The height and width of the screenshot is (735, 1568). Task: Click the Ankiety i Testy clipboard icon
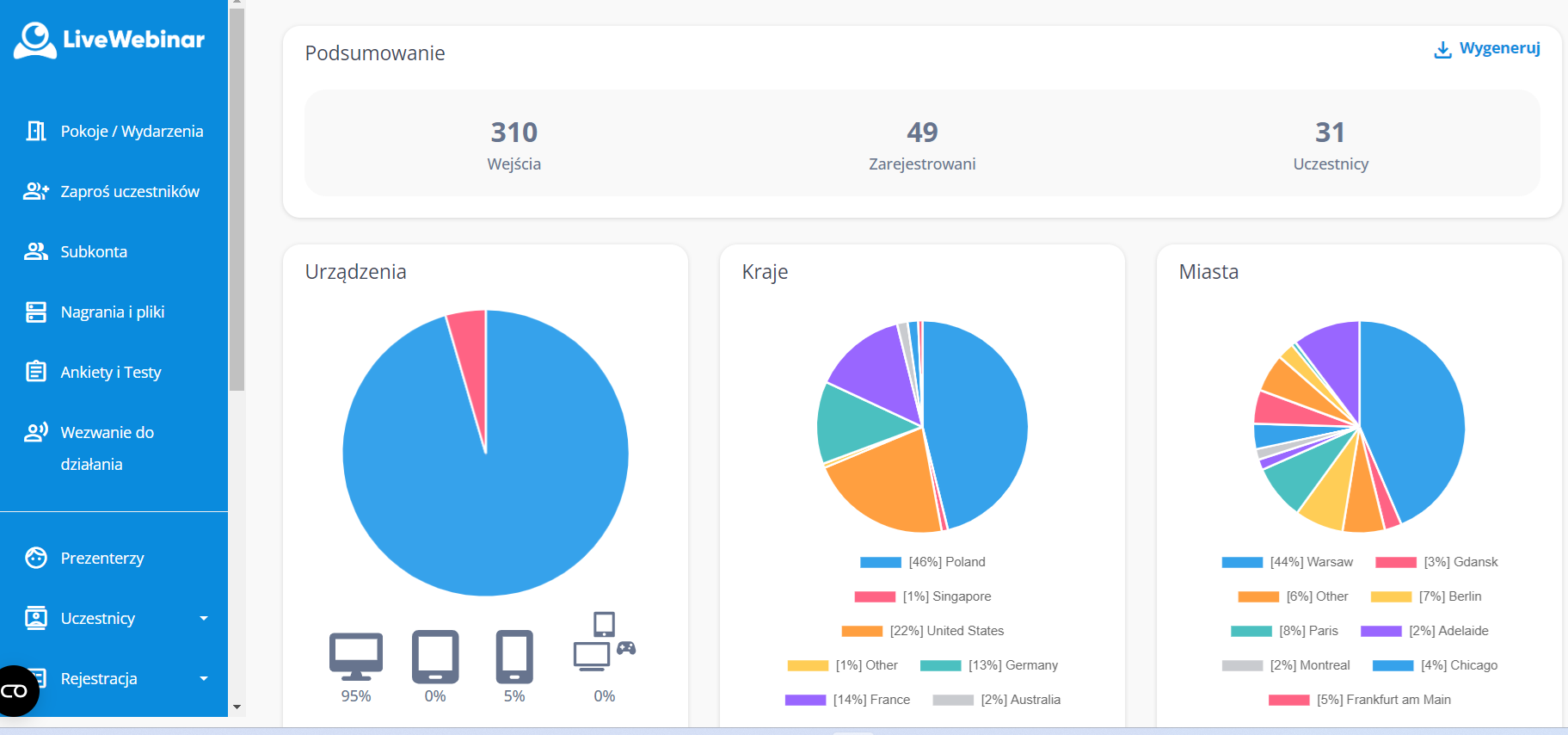tap(36, 372)
